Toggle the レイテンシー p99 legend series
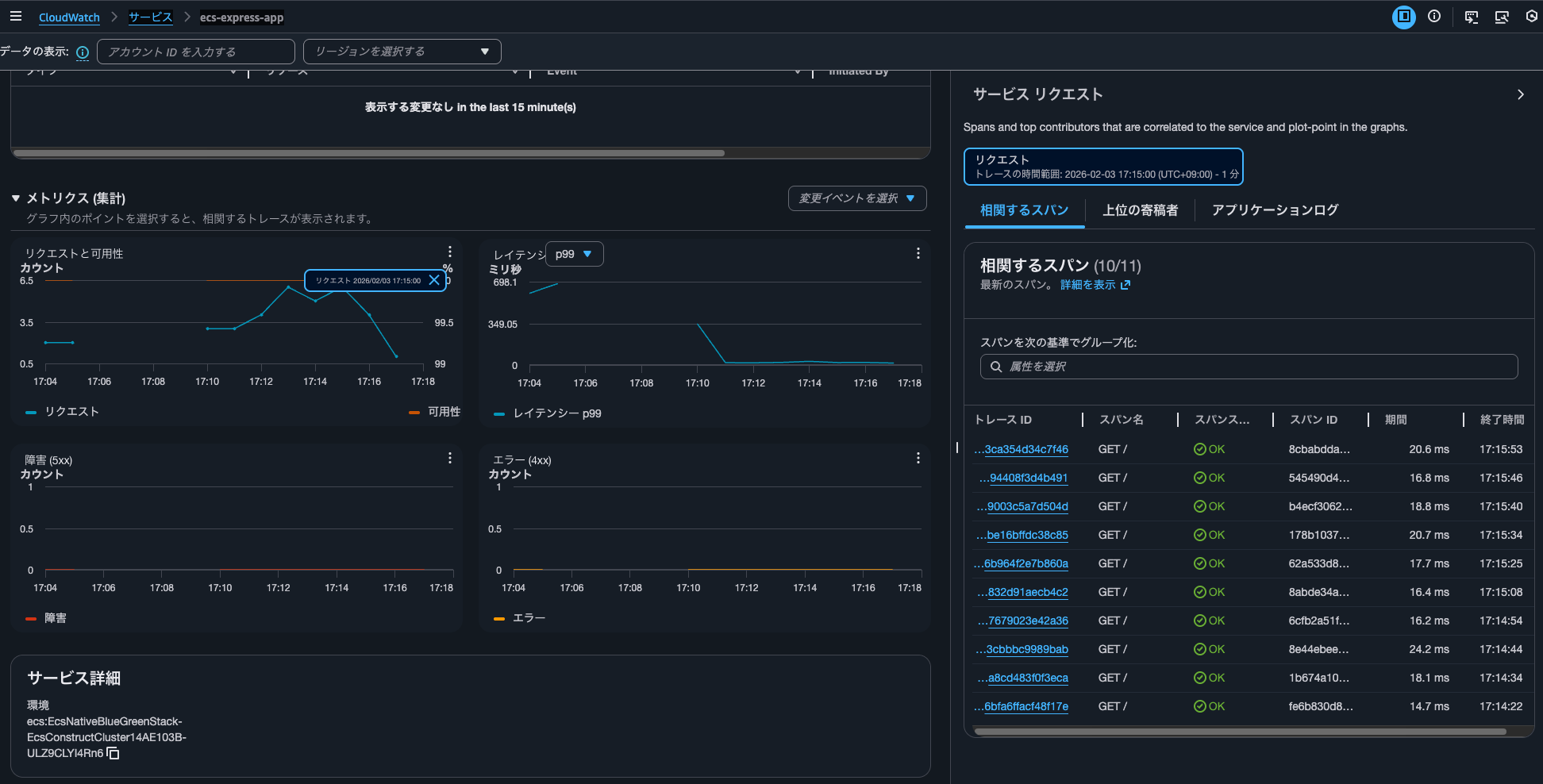The image size is (1543, 784). click(x=548, y=413)
